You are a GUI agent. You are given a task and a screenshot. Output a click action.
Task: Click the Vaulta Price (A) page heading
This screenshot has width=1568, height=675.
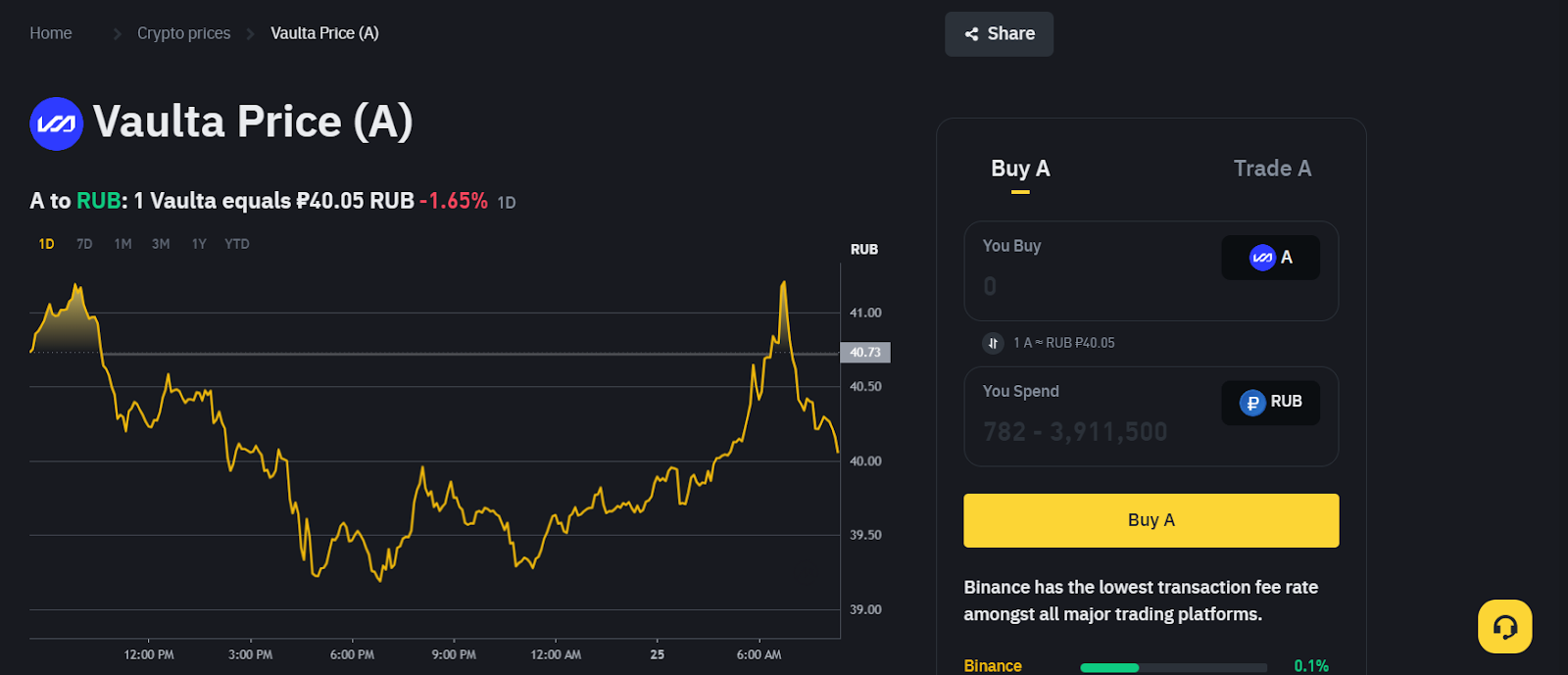point(253,122)
